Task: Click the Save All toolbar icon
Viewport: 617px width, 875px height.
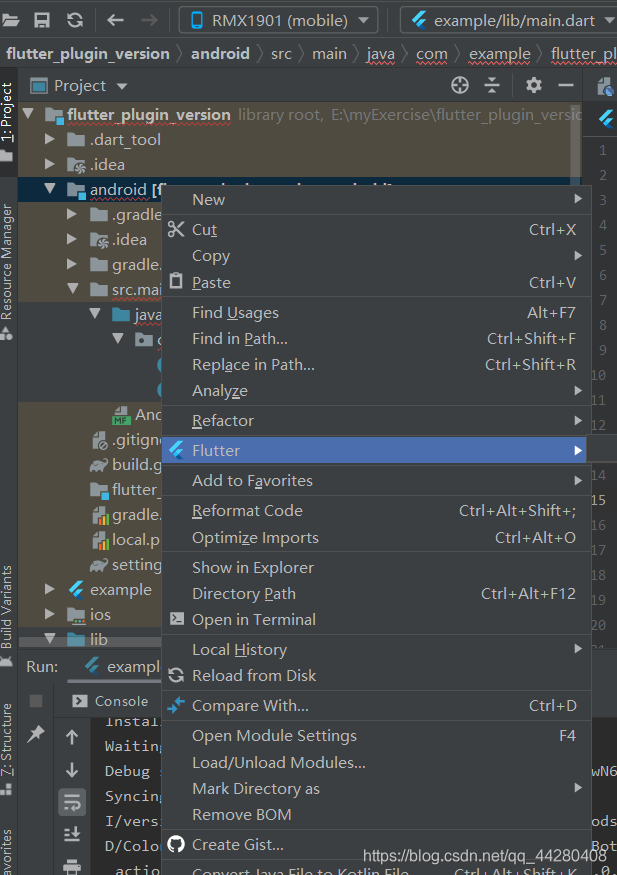Action: click(x=42, y=21)
